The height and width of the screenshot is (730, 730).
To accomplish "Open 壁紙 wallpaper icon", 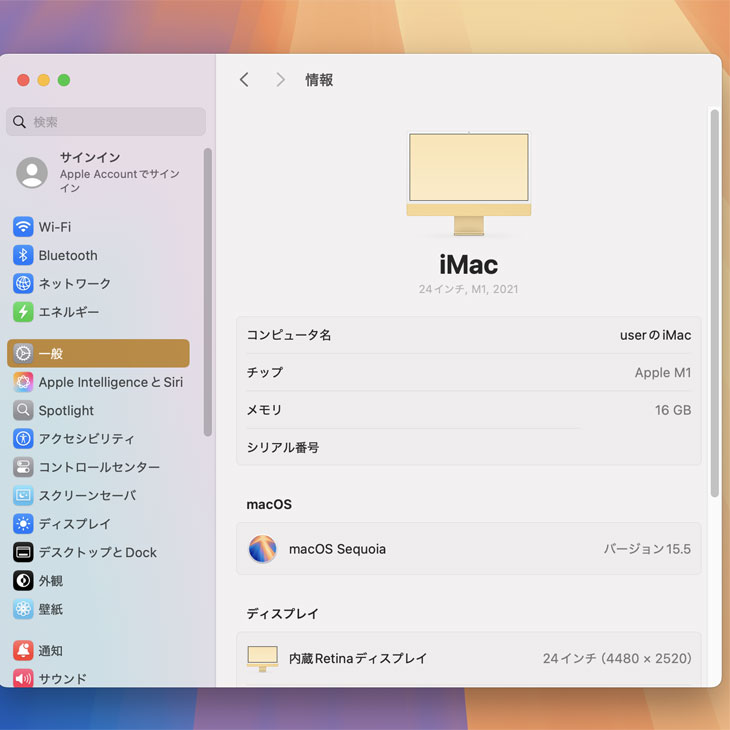I will 23,609.
